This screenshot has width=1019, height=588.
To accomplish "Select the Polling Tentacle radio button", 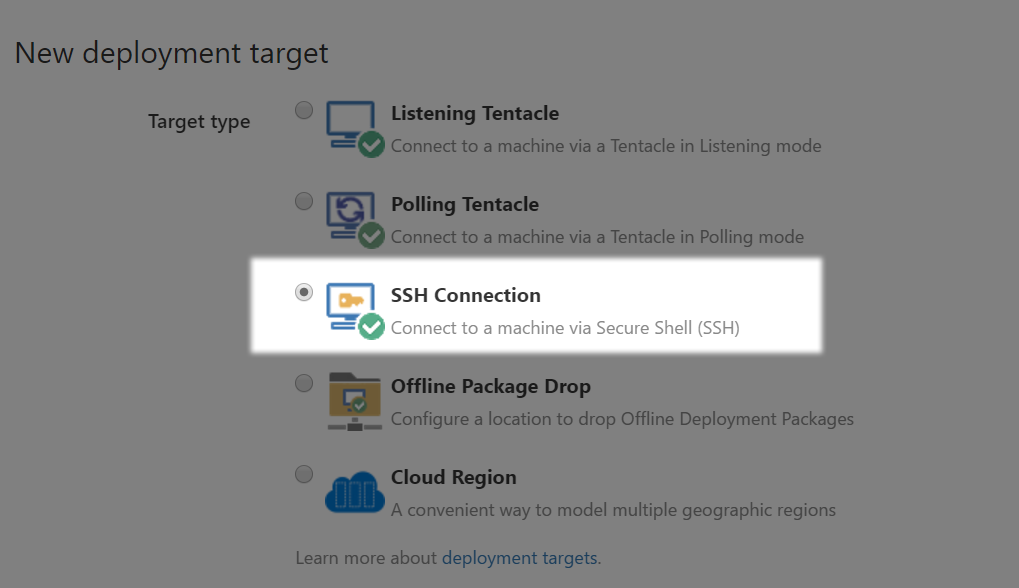I will [303, 201].
